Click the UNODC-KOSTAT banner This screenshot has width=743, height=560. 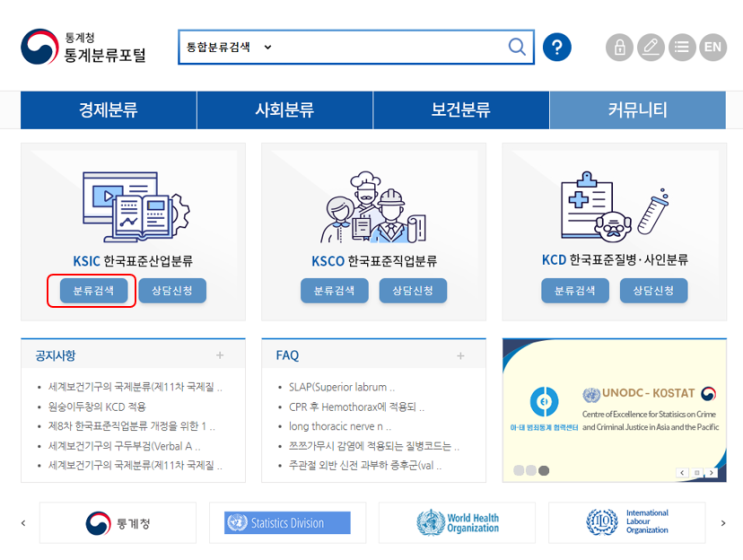tap(615, 410)
